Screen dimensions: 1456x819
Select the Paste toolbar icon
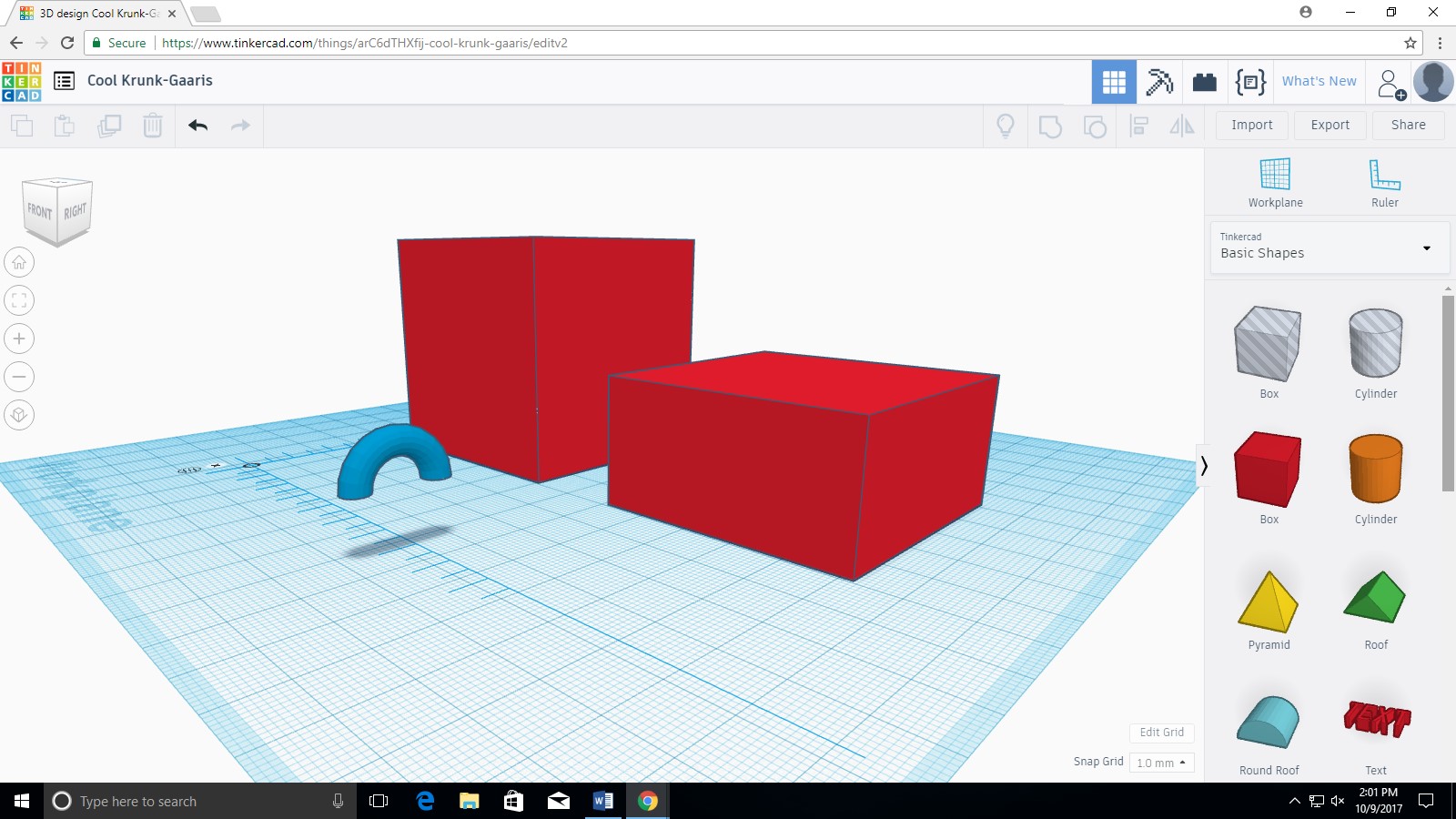(65, 126)
